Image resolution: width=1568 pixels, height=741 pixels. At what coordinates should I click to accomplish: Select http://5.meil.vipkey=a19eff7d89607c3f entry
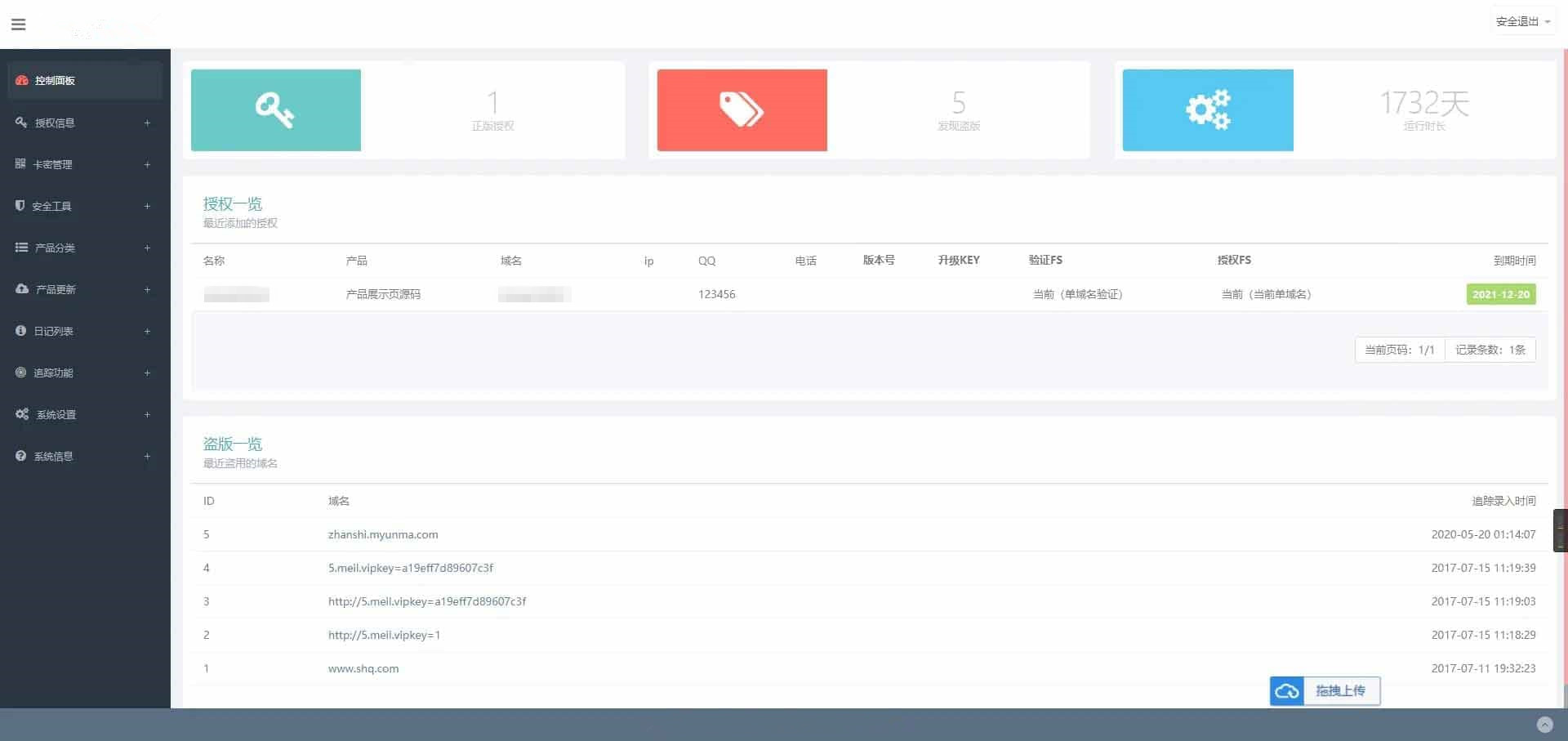427,601
